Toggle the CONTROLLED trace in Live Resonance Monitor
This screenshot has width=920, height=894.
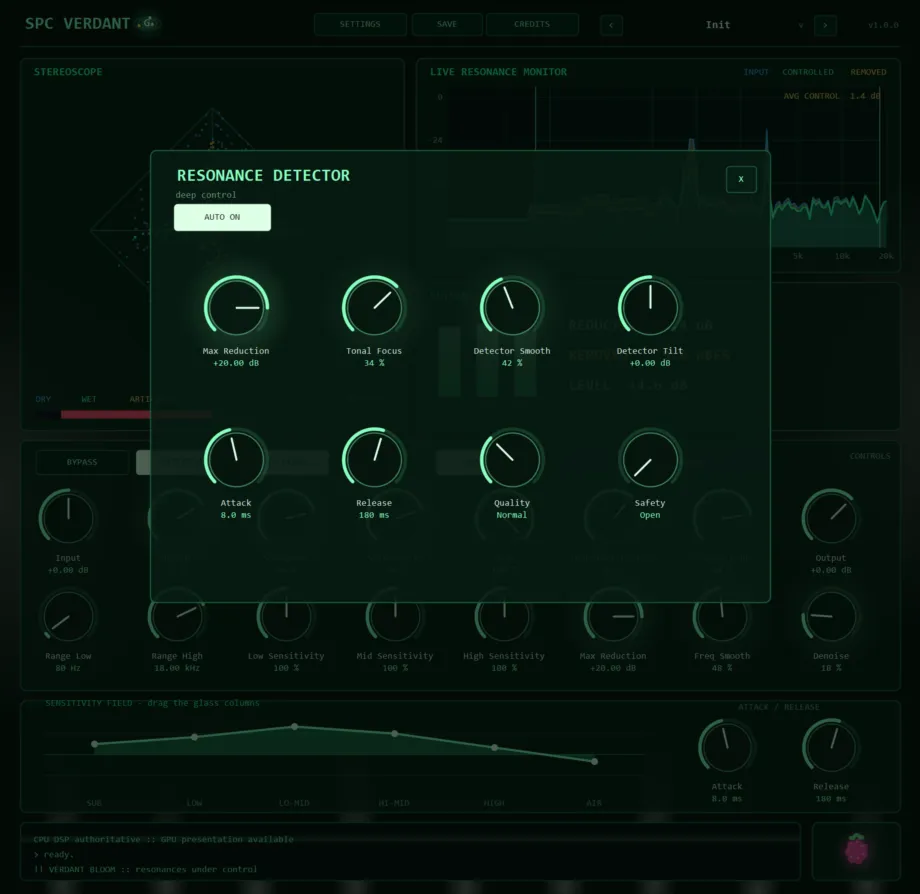[x=807, y=72]
